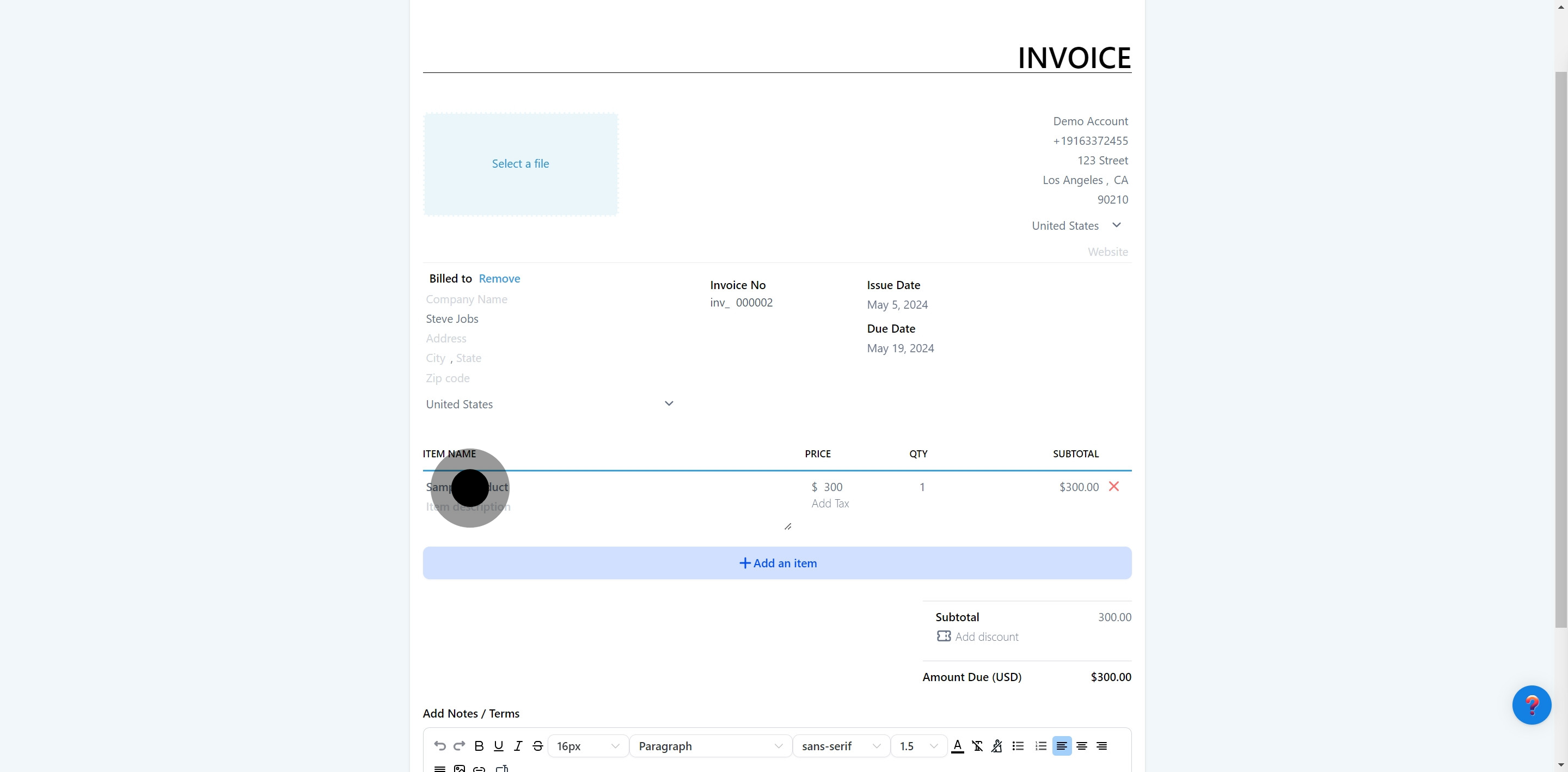The height and width of the screenshot is (772, 1568).
Task: Click the clear formatting icon
Action: 977,746
